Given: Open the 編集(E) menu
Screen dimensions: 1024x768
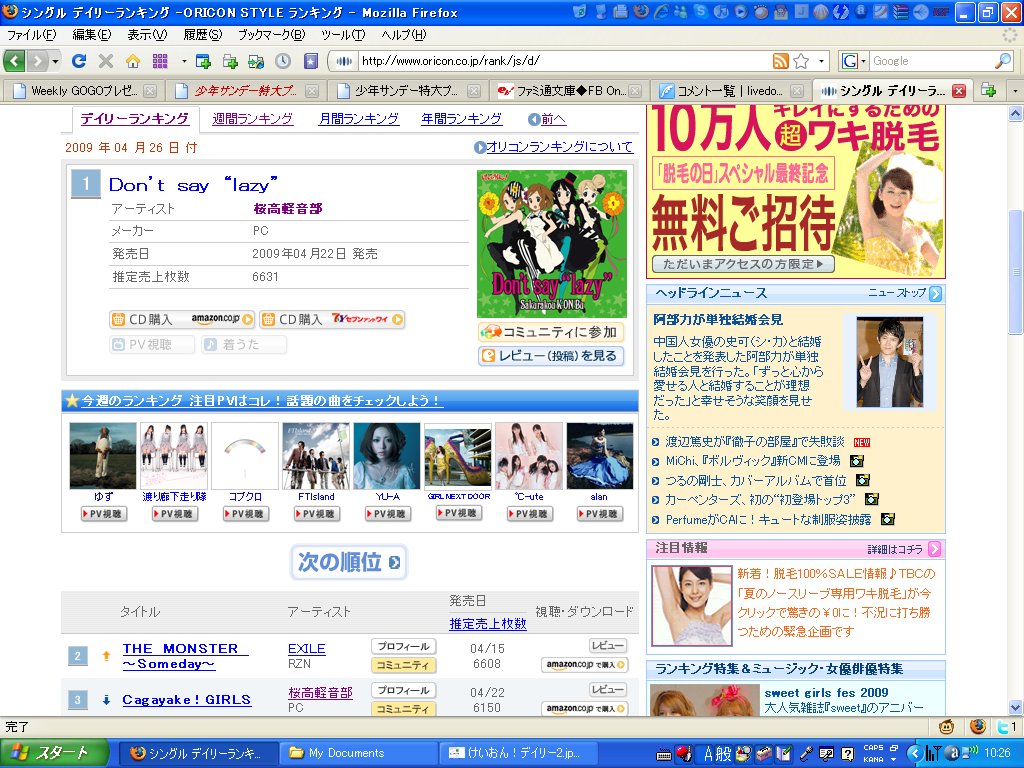Looking at the screenshot, I should pyautogui.click(x=91, y=35).
